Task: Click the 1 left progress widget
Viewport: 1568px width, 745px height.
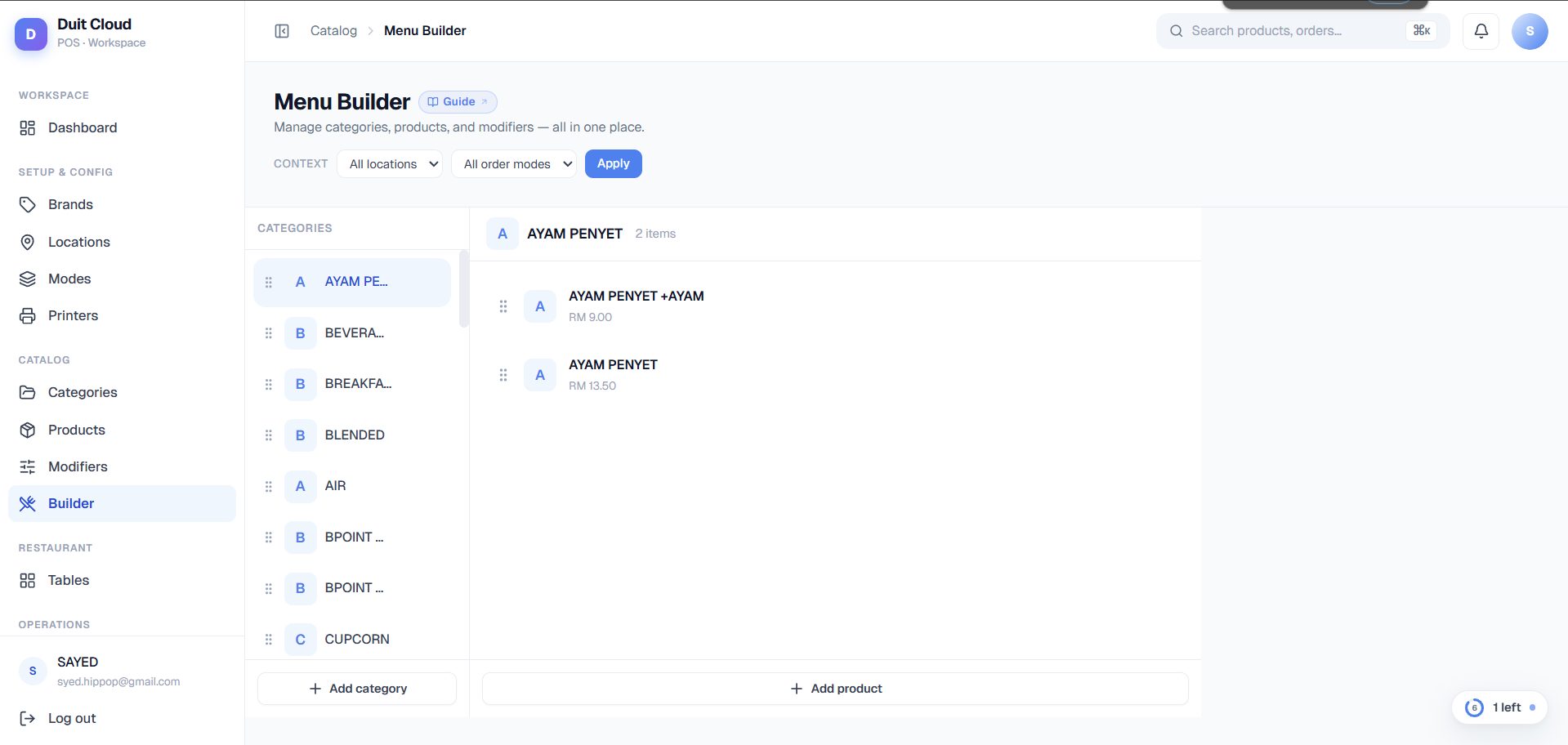Action: click(x=1499, y=707)
